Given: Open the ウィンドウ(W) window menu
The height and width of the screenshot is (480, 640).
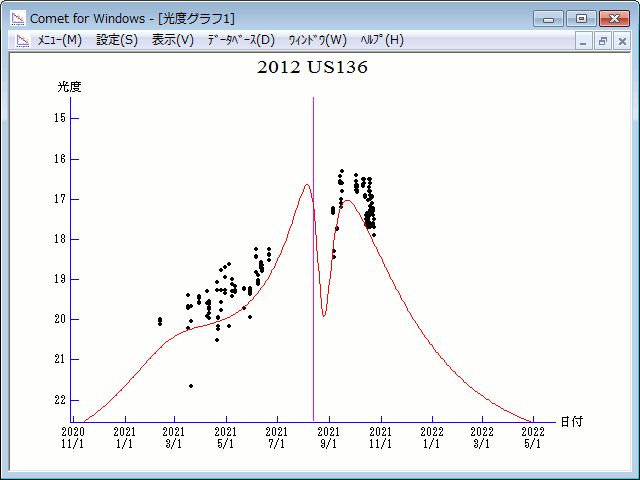Looking at the screenshot, I should point(316,40).
